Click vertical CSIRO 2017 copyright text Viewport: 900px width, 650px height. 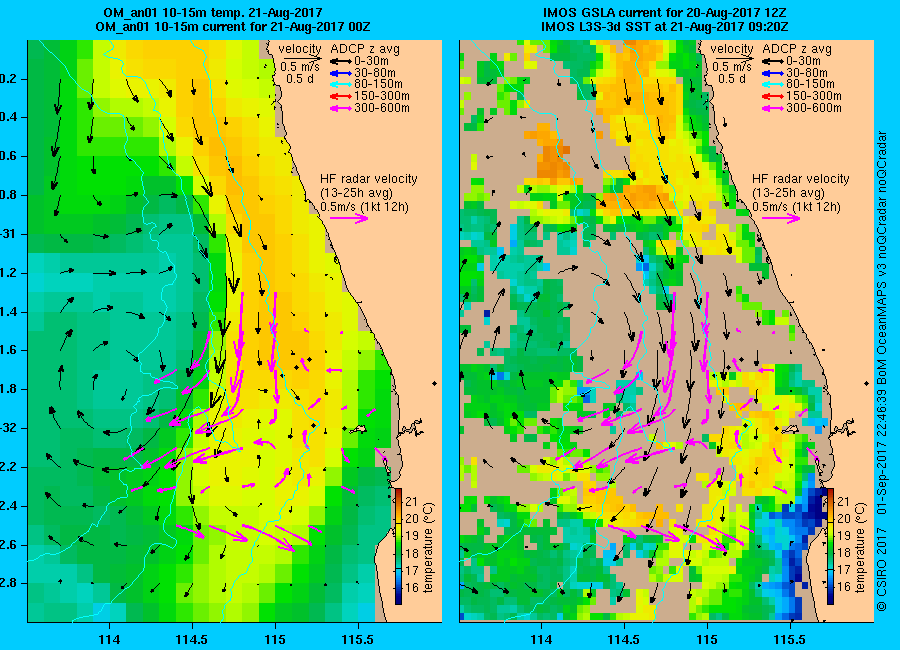click(x=882, y=568)
